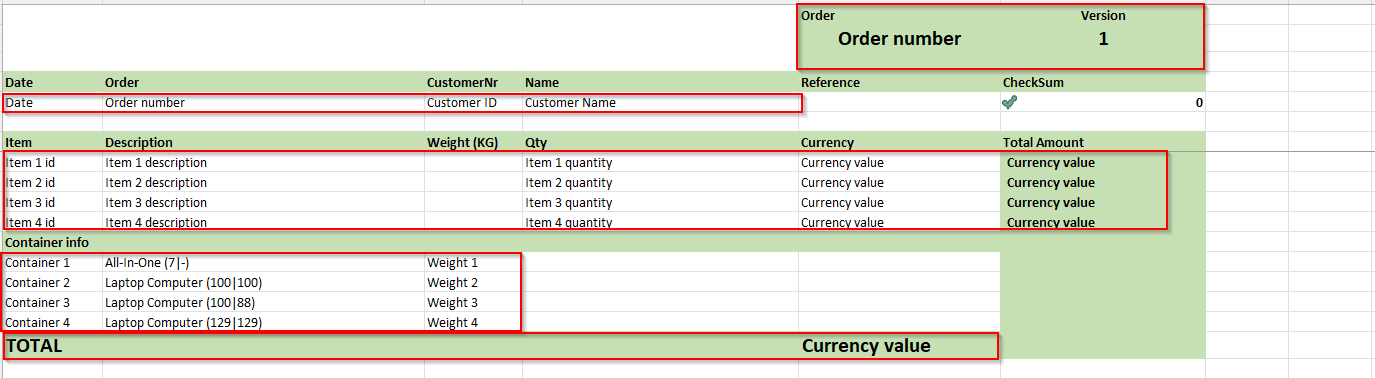Click the Weight (KG) column header

(473, 142)
